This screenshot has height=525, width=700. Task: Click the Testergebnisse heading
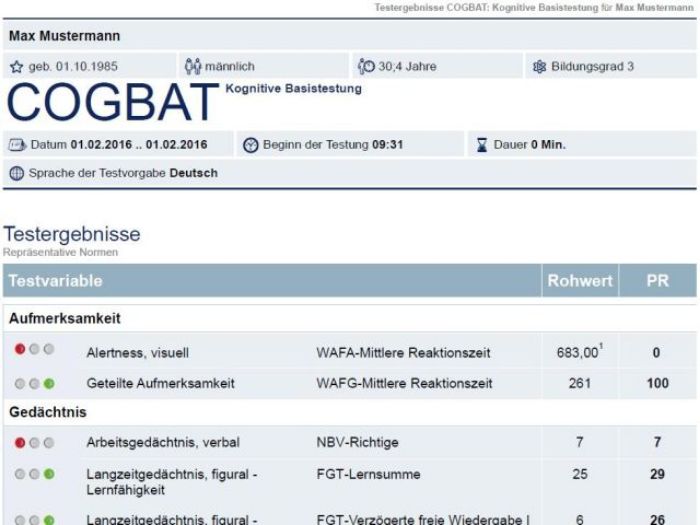pos(72,234)
